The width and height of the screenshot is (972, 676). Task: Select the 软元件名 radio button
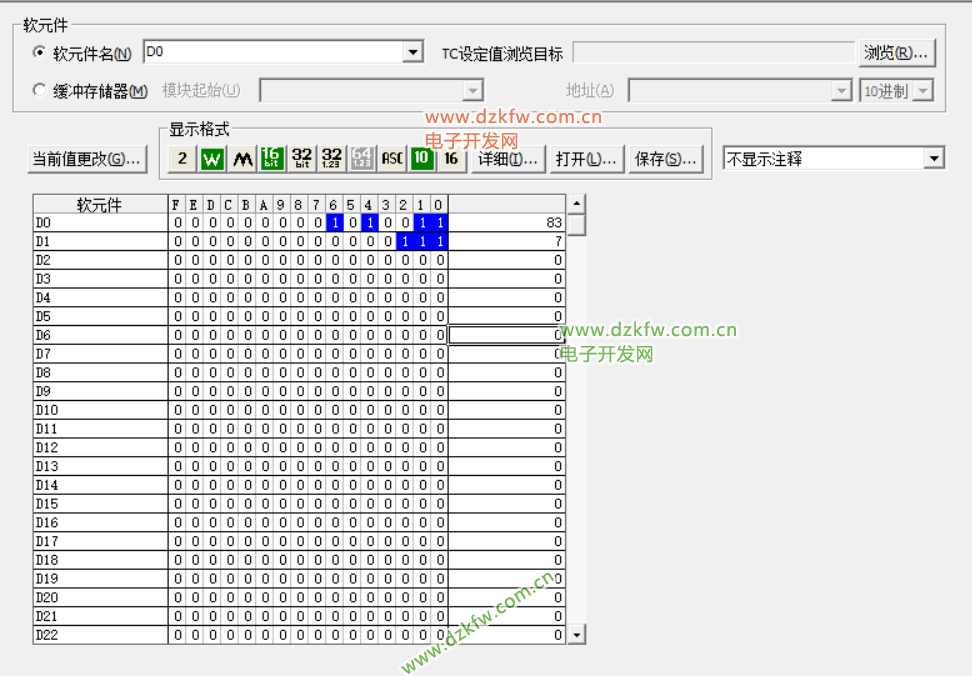pyautogui.click(x=40, y=53)
